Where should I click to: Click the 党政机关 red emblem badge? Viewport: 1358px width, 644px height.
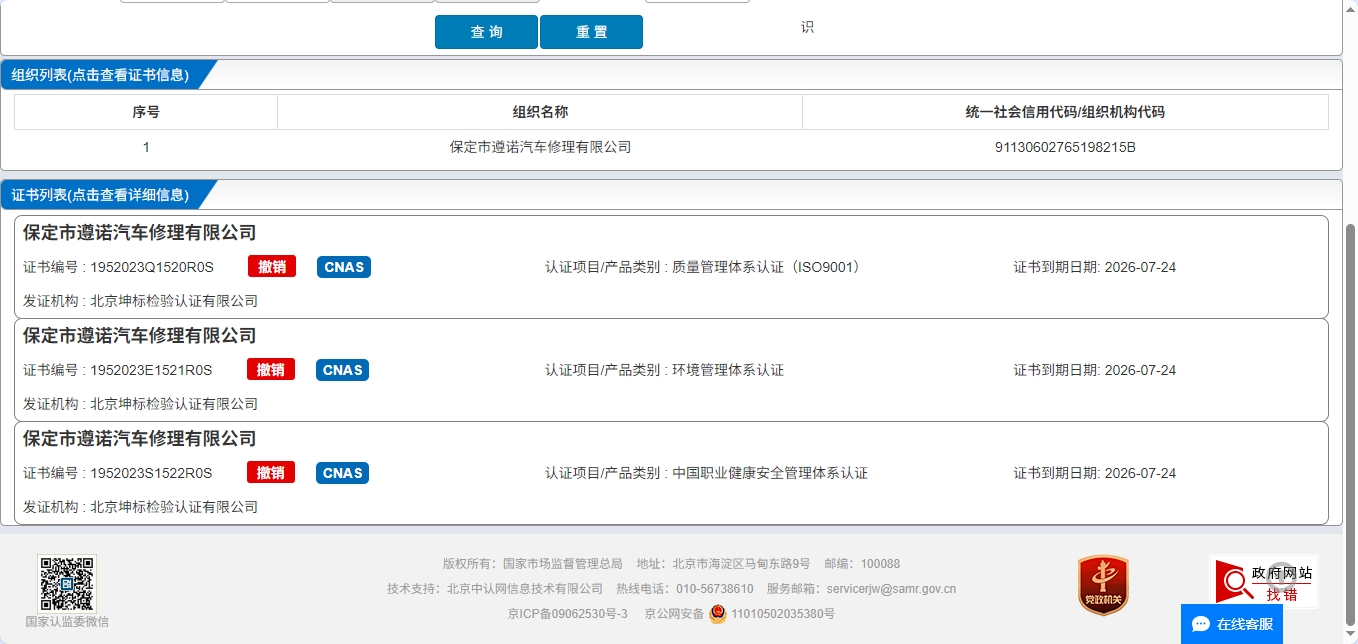pos(1103,585)
